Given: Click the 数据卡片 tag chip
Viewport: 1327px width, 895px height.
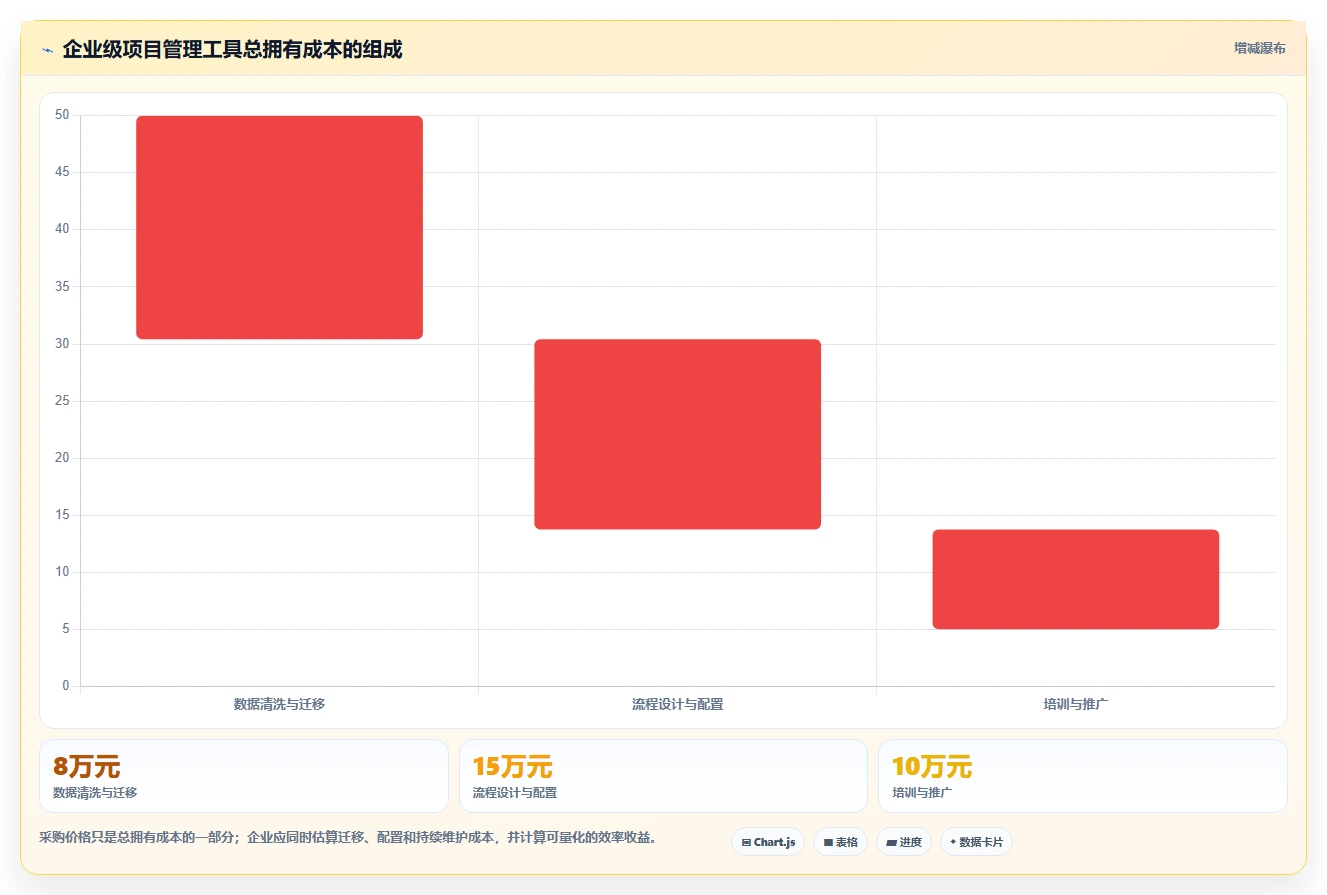Looking at the screenshot, I should click(976, 842).
